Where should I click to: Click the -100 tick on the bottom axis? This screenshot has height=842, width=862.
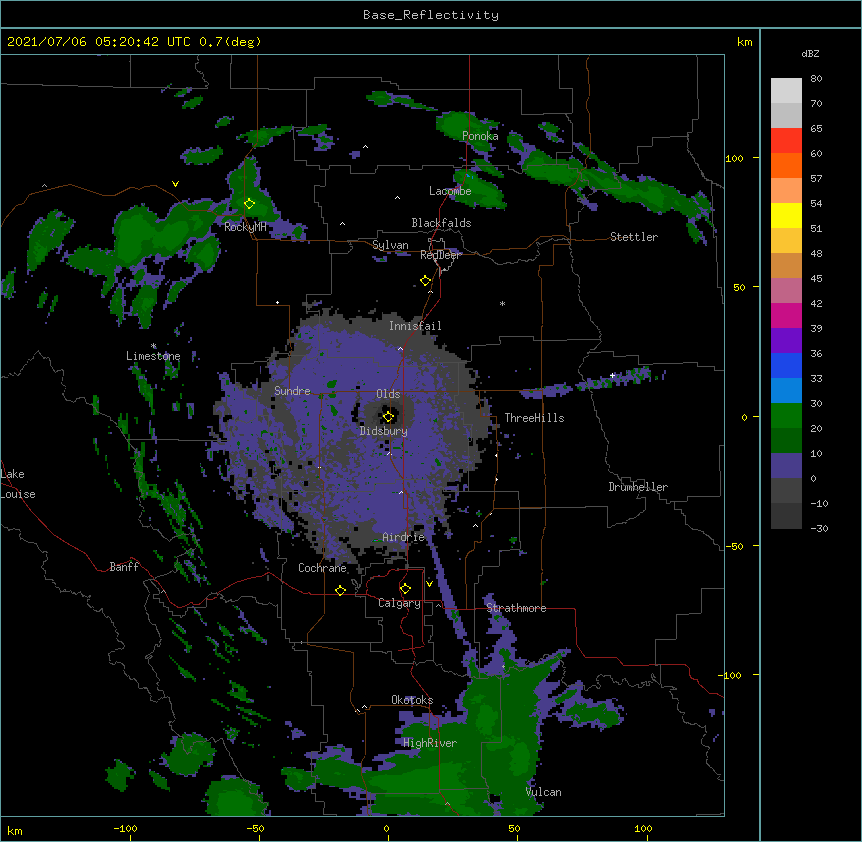125,828
